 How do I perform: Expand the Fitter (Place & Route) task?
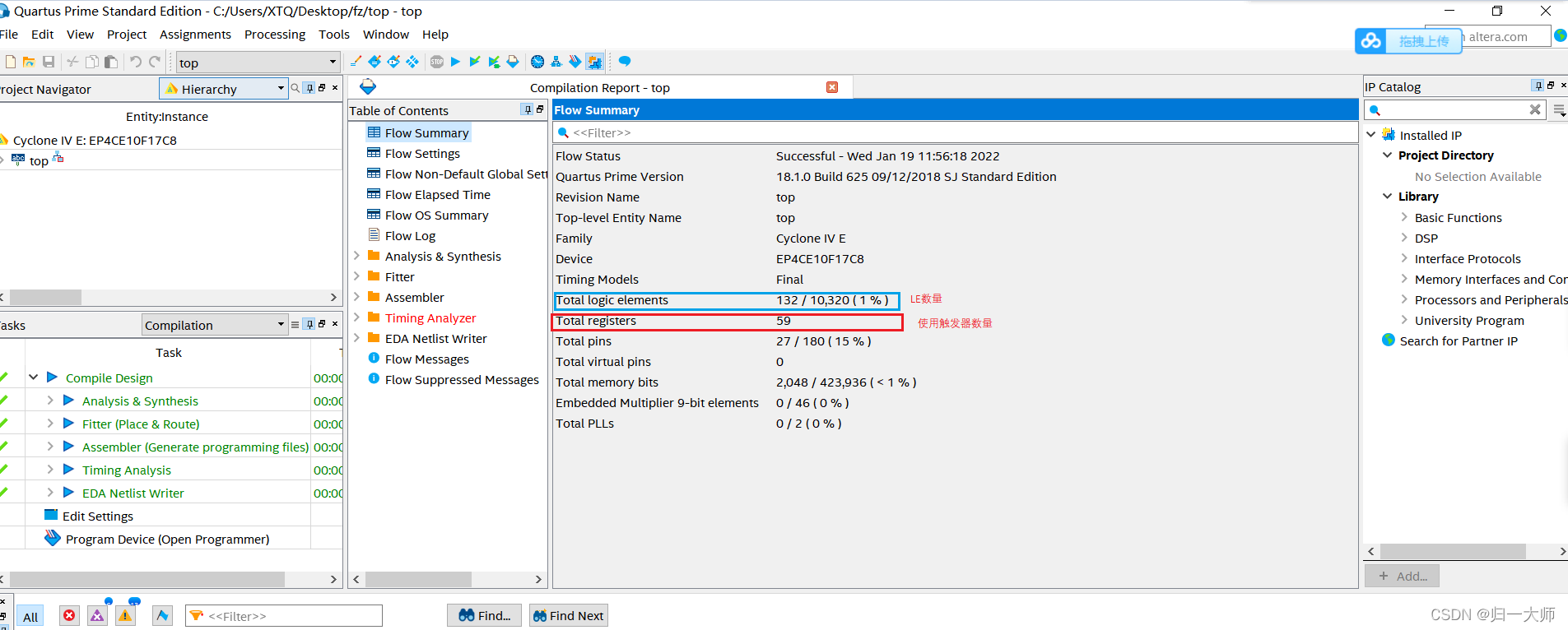pyautogui.click(x=50, y=424)
